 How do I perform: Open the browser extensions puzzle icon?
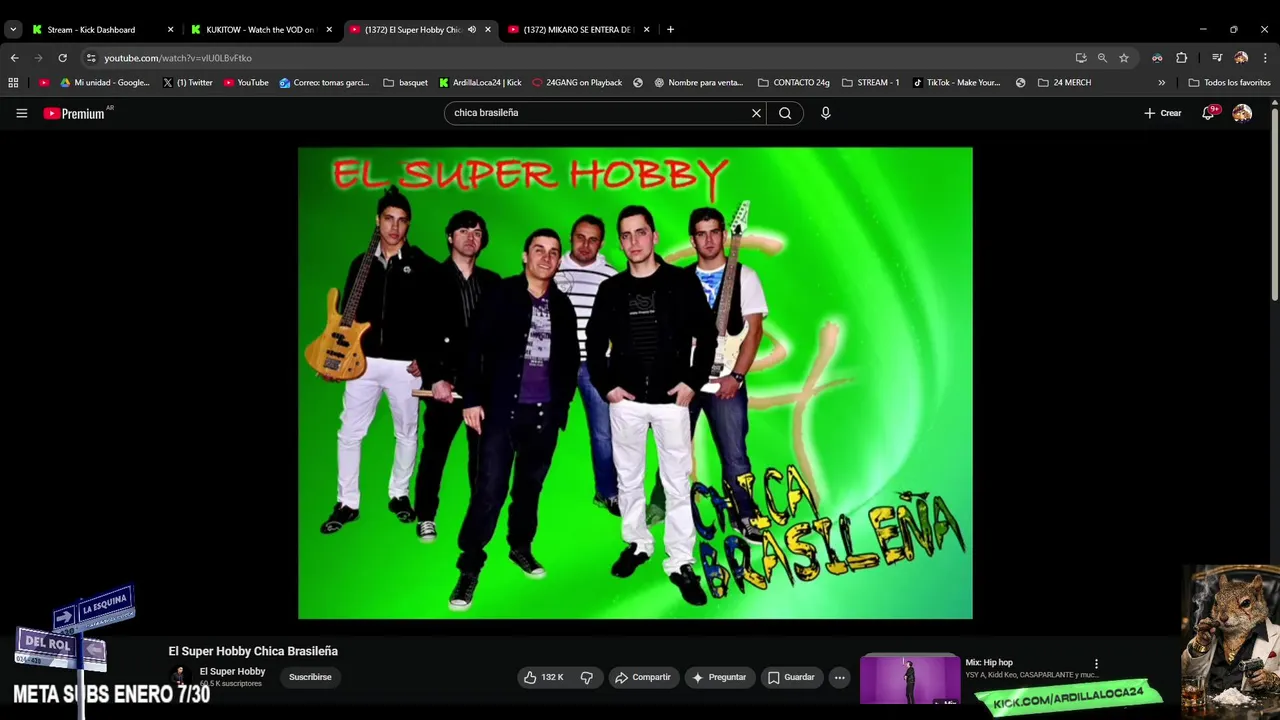pyautogui.click(x=1182, y=58)
